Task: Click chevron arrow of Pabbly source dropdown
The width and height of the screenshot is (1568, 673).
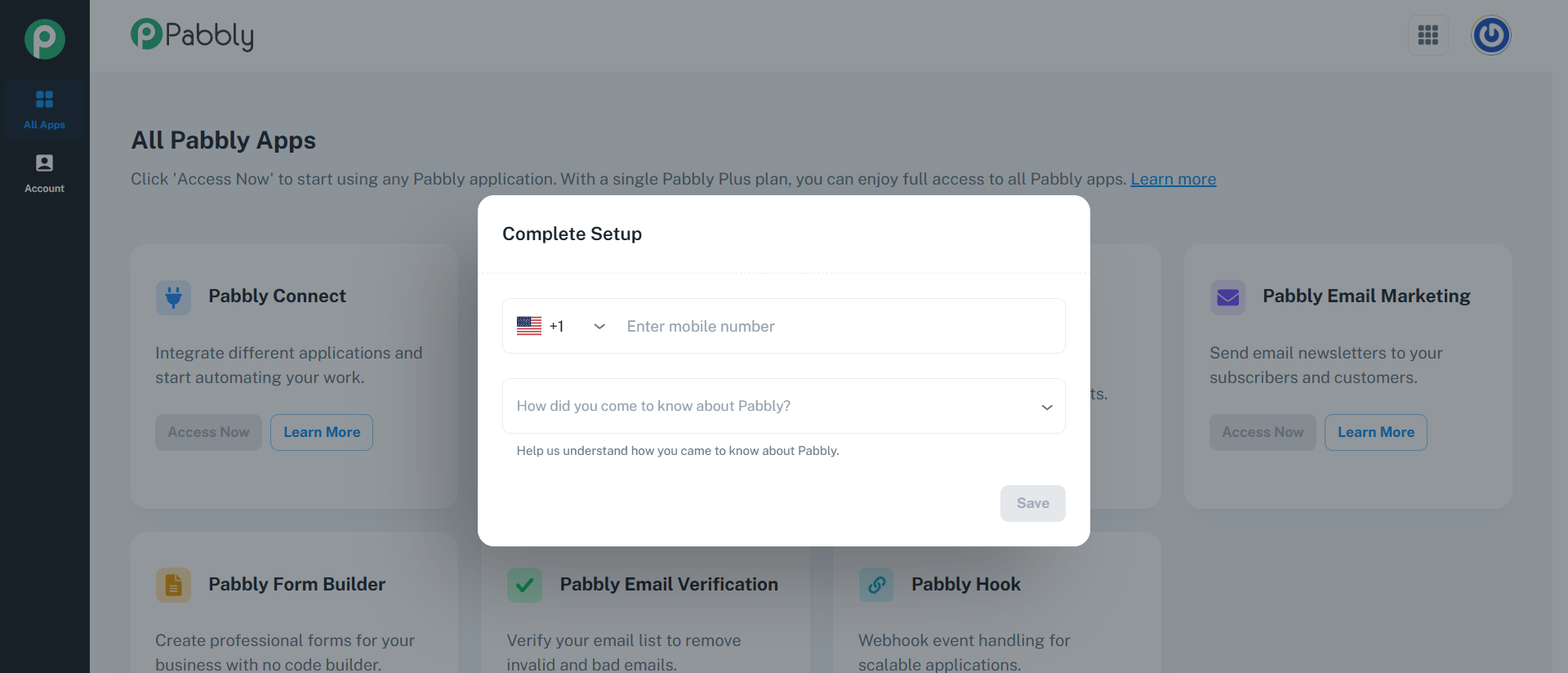Action: [x=1046, y=407]
